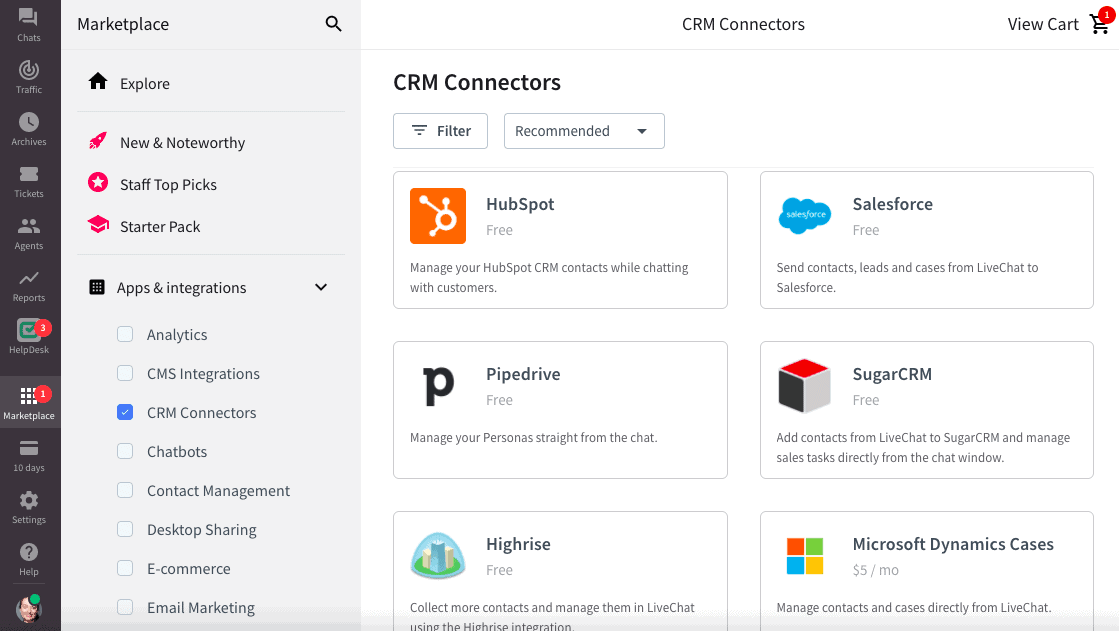Open the Highrise app title

click(x=518, y=544)
